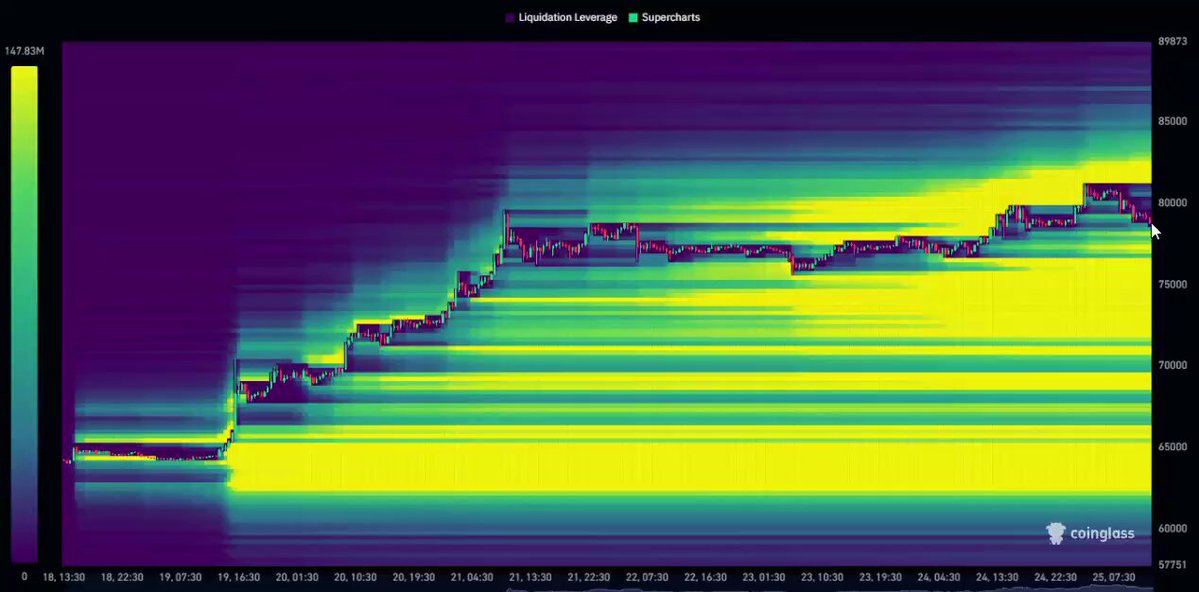
Task: Toggle the Supercharts legend series
Action: click(664, 18)
